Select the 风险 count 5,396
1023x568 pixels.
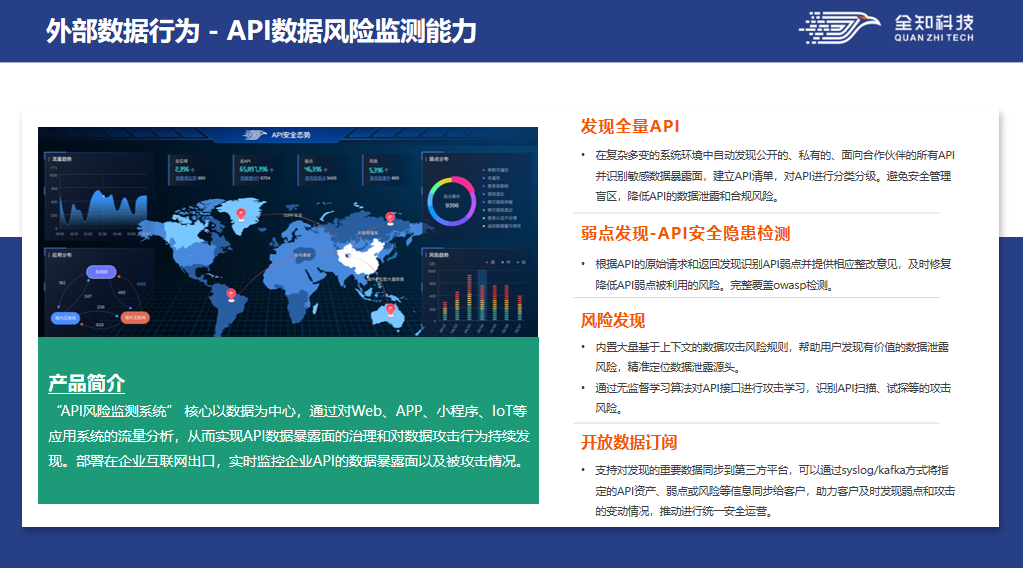click(x=376, y=169)
